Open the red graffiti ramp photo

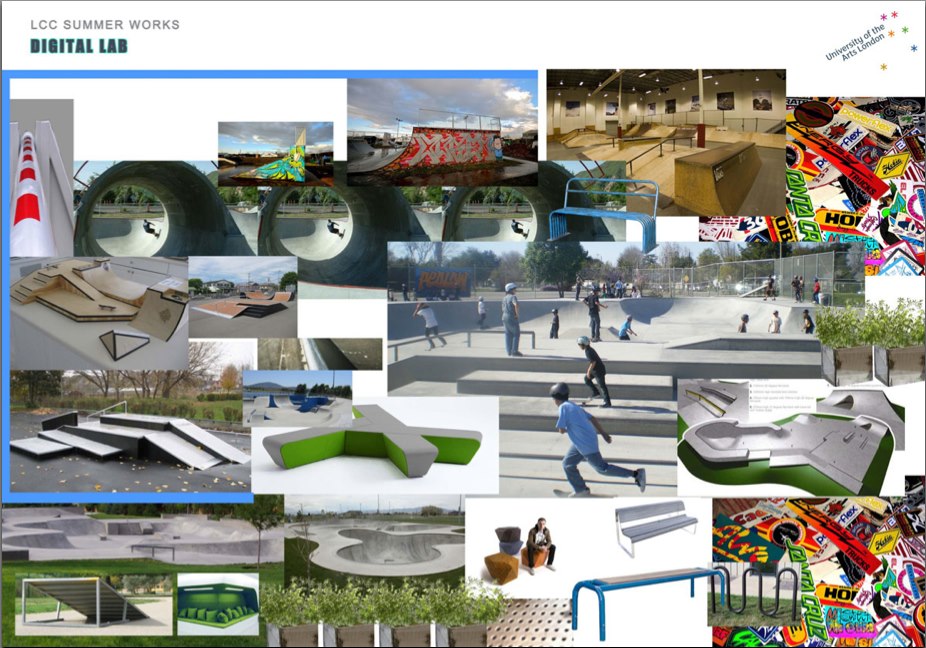pyautogui.click(x=441, y=130)
